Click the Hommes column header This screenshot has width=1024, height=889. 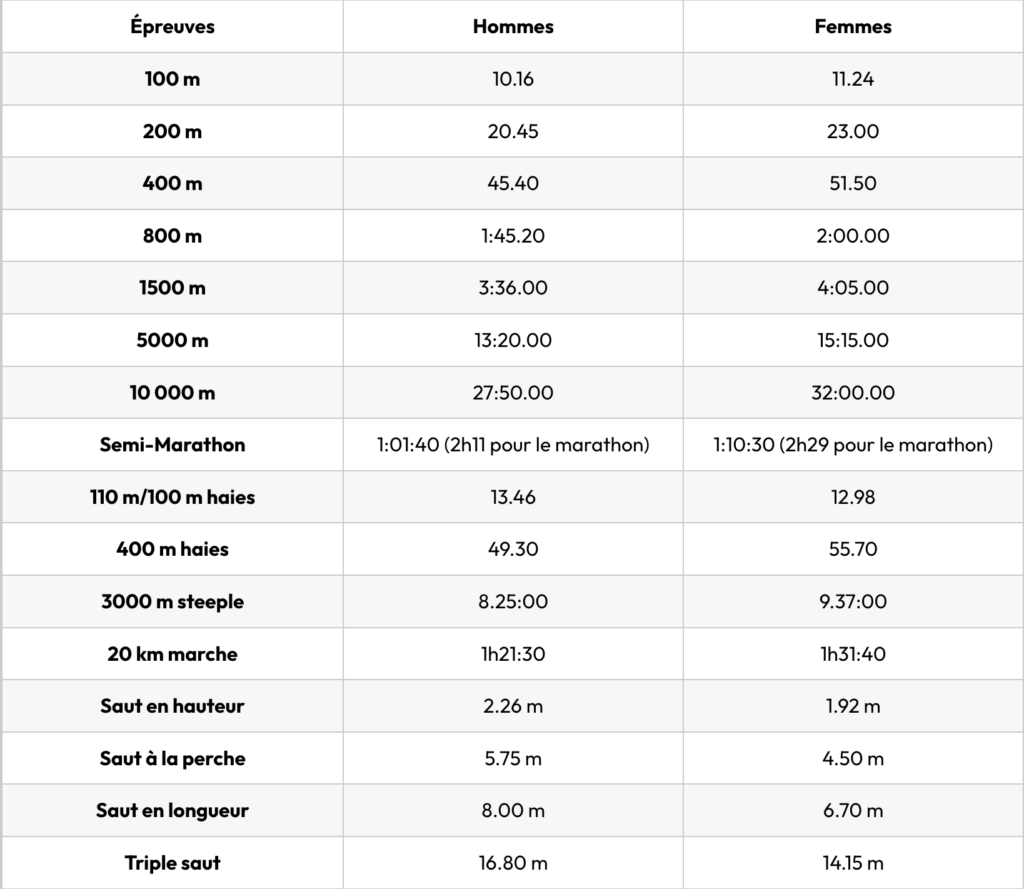tap(513, 27)
